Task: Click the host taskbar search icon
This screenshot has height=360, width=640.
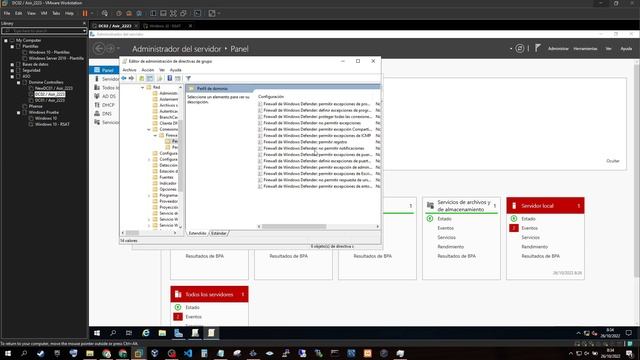Action: [24, 353]
